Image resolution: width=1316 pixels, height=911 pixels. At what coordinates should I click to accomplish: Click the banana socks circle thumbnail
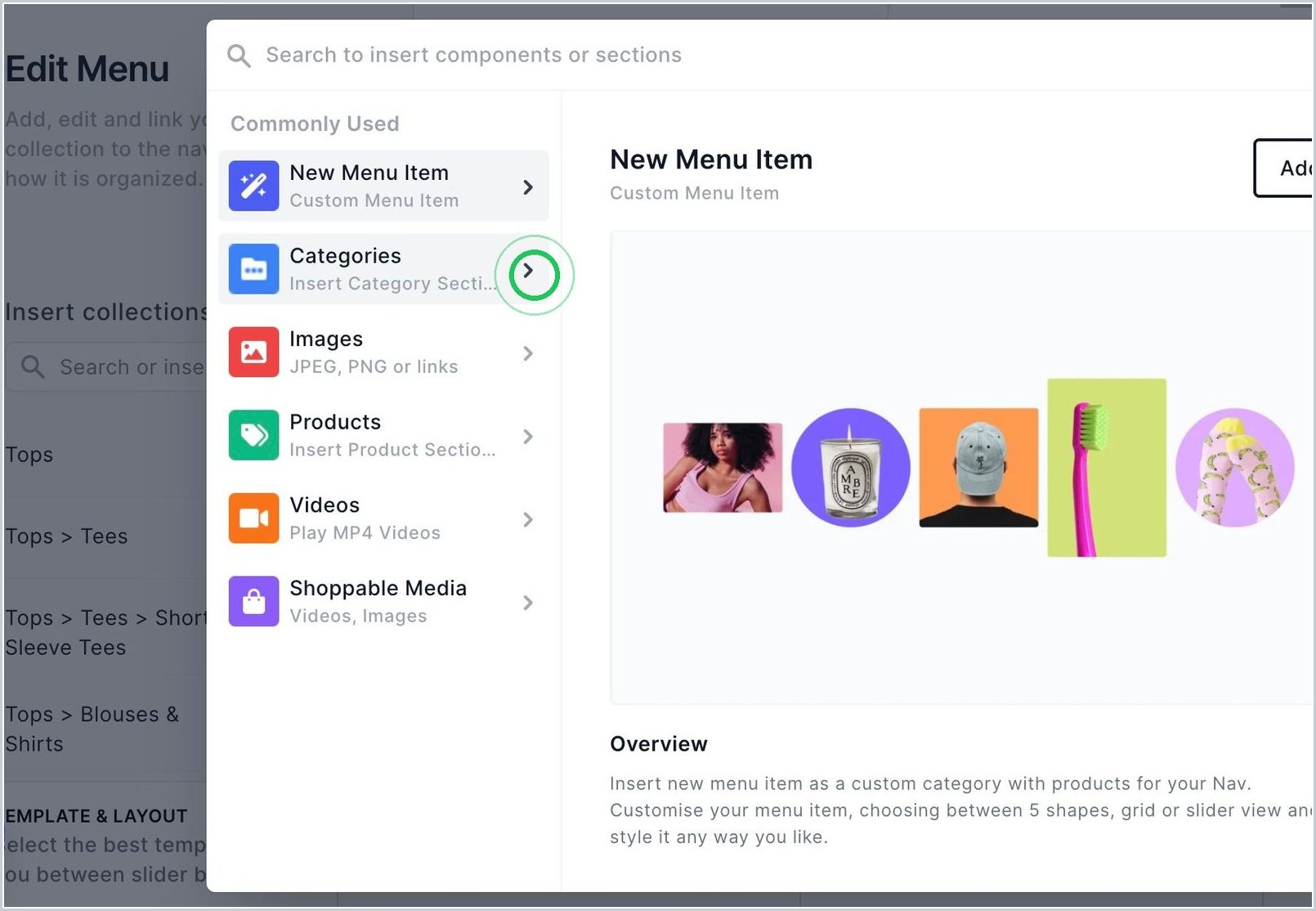(x=1235, y=468)
